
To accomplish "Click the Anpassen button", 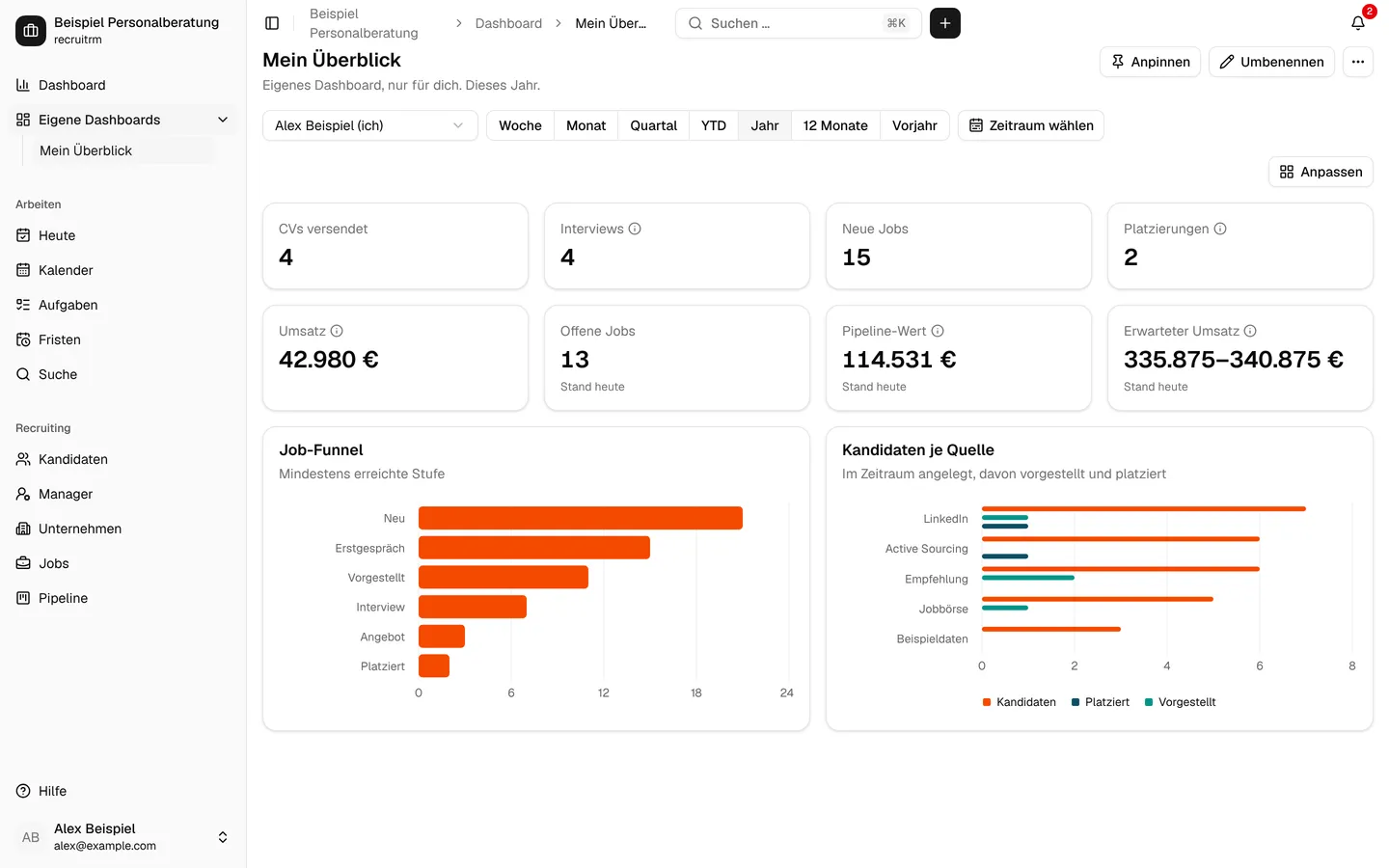I will pos(1321,172).
